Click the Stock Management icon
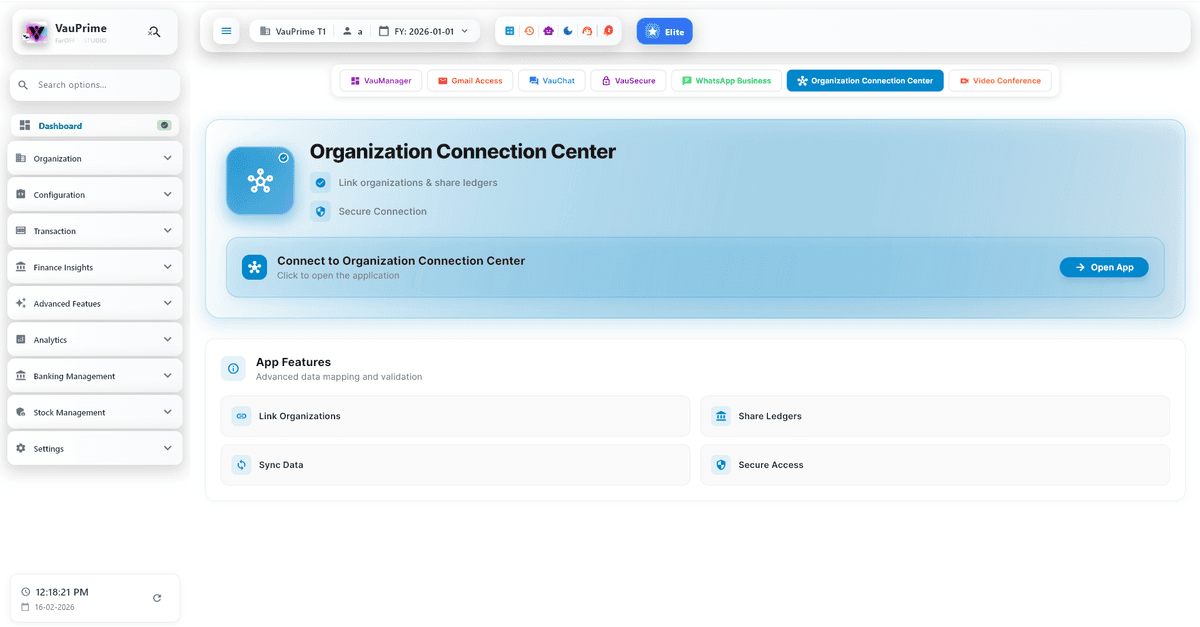1200x627 pixels. 21,411
